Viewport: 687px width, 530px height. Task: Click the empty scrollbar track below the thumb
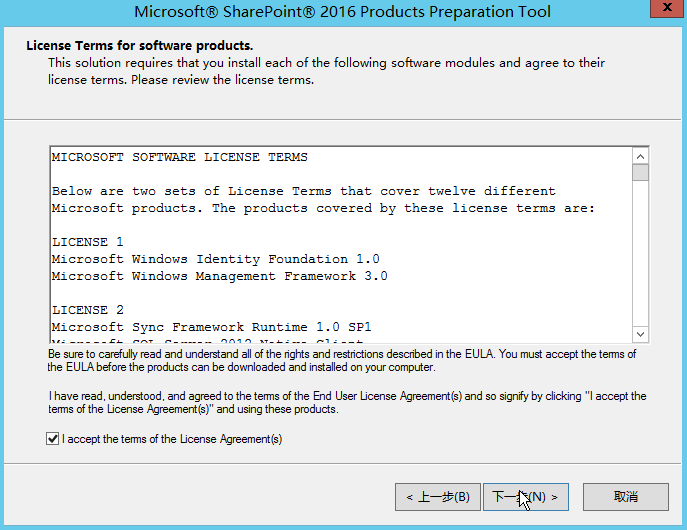(640, 260)
